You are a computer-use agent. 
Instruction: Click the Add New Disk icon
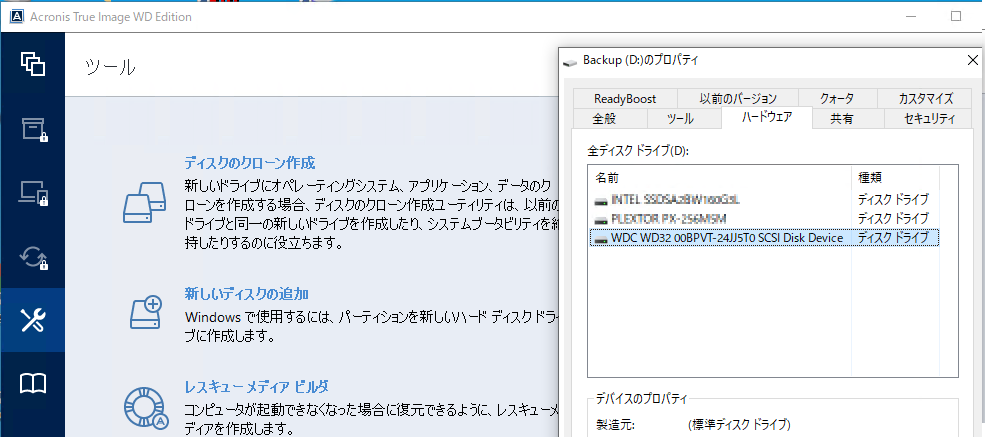pyautogui.click(x=146, y=313)
